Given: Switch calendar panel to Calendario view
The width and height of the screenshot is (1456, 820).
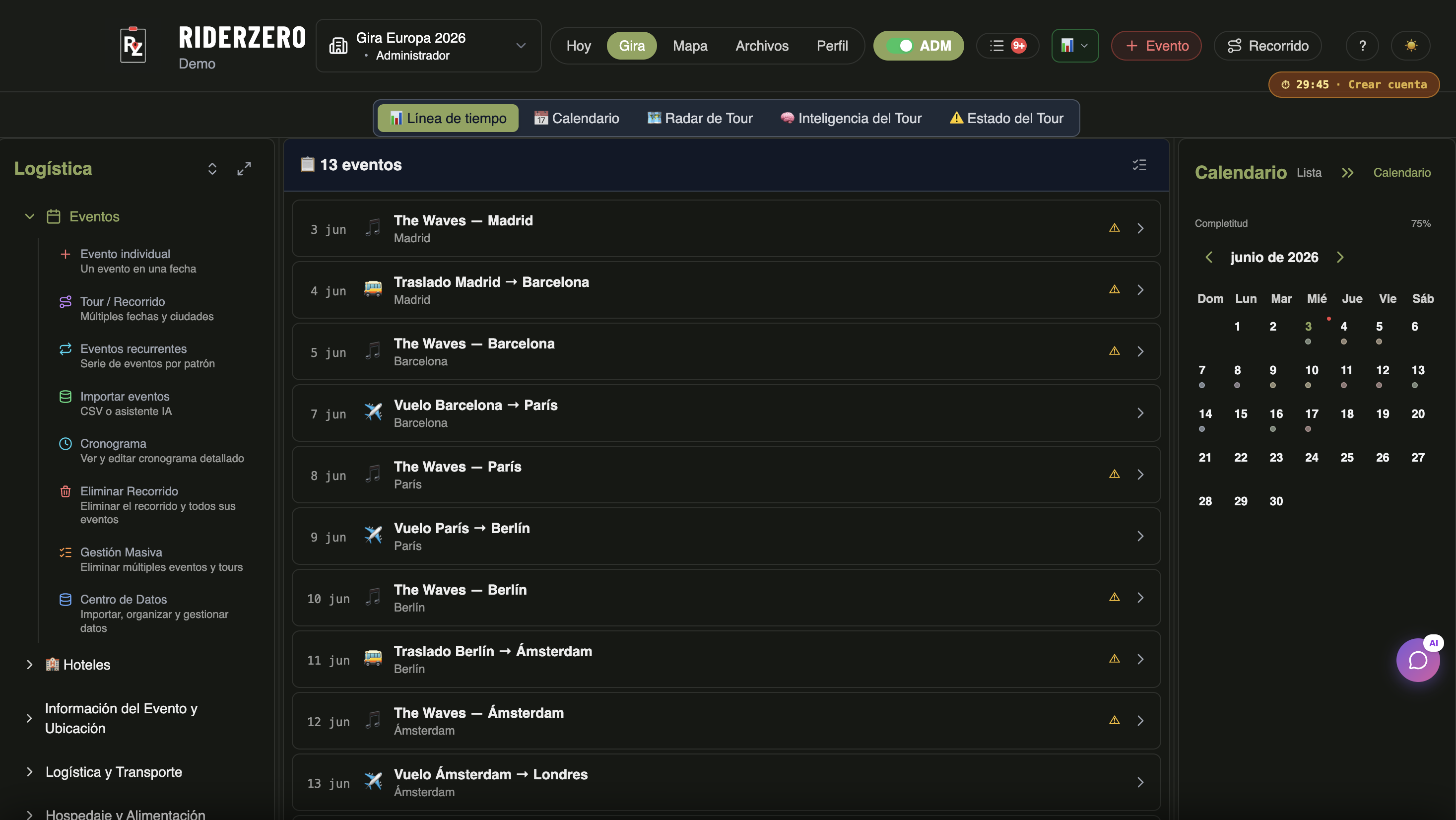Looking at the screenshot, I should (1402, 172).
